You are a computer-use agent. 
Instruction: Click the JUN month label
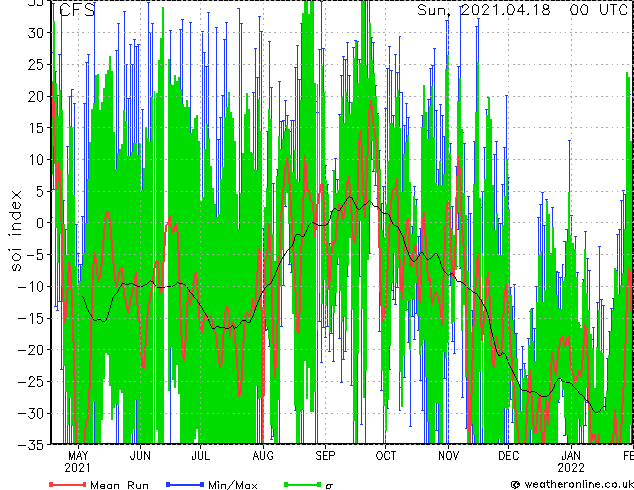click(140, 456)
